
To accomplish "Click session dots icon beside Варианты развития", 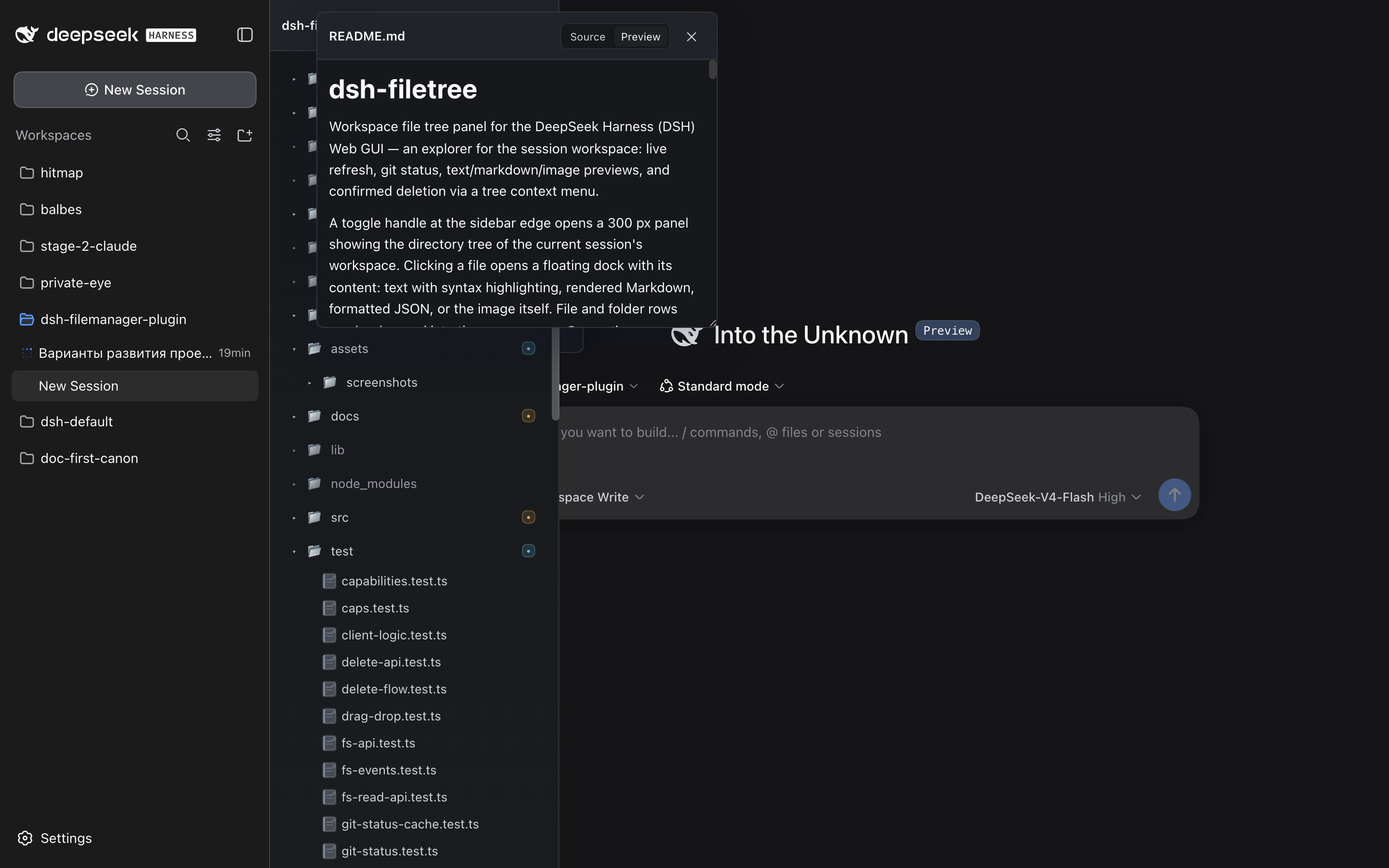I will pos(27,353).
